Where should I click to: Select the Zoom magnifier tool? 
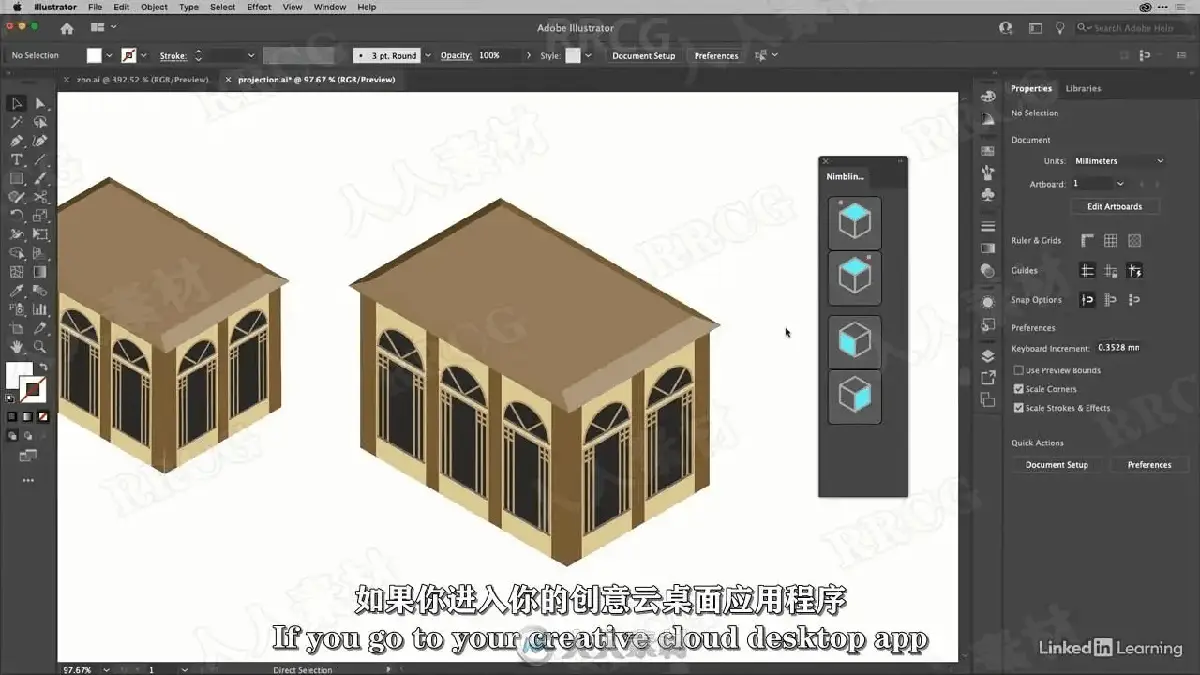click(40, 347)
